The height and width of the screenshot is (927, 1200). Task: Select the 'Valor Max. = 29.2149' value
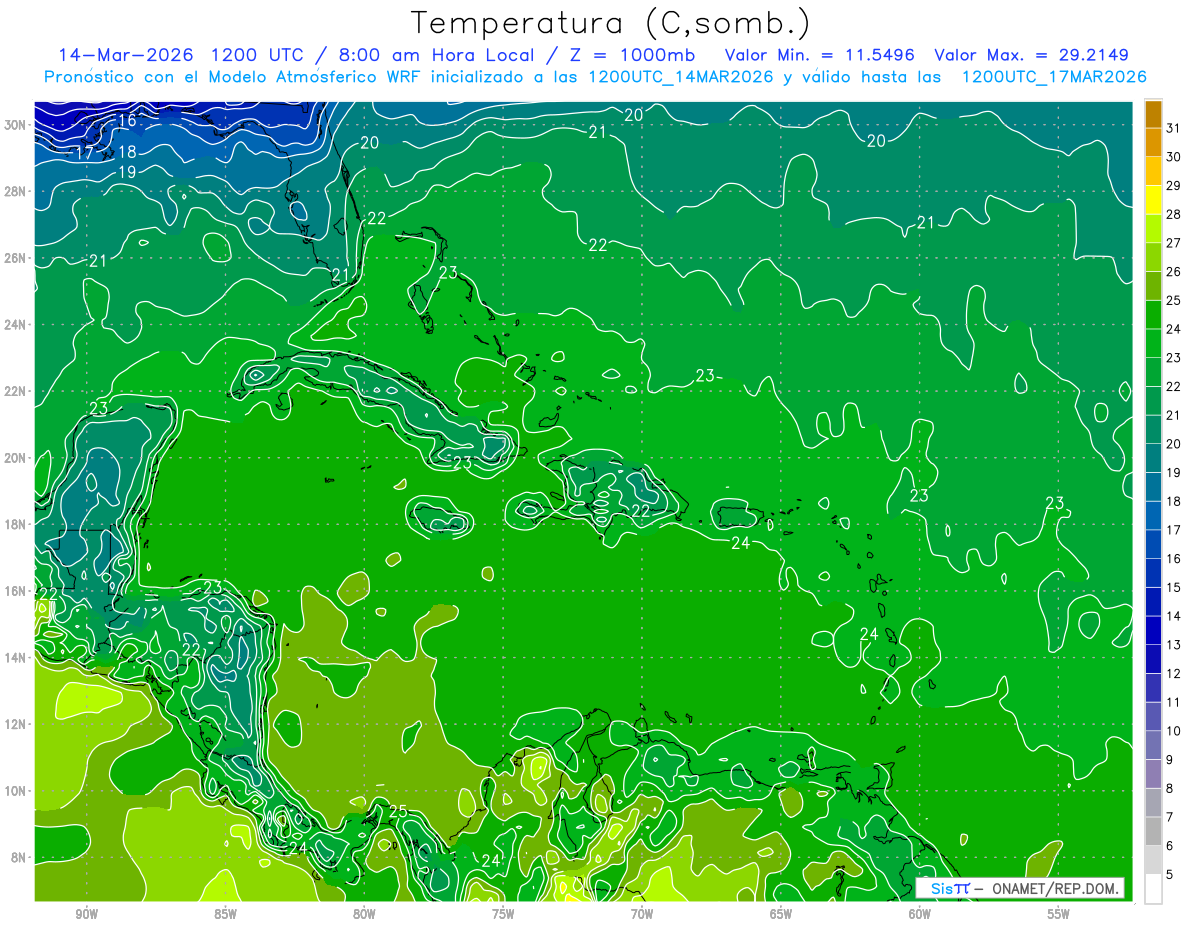click(1031, 55)
